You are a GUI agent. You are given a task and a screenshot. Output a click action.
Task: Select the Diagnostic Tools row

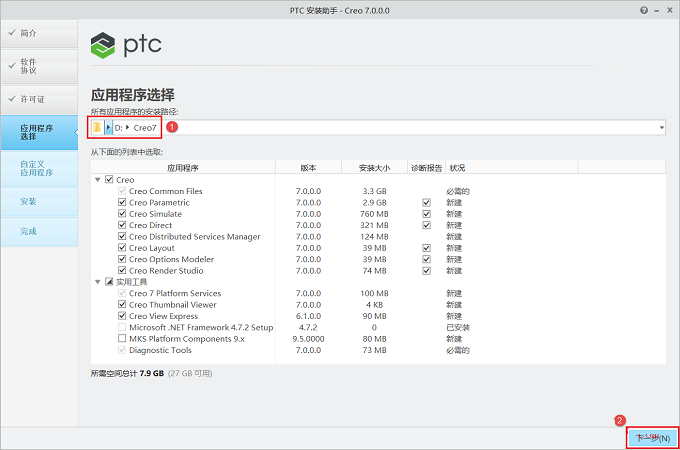point(378,350)
